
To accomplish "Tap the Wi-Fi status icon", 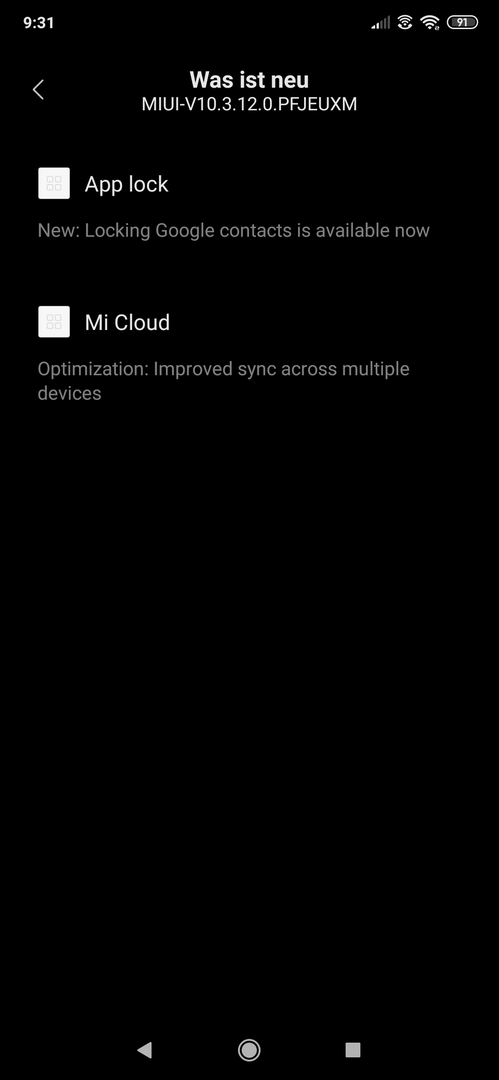I will point(431,23).
